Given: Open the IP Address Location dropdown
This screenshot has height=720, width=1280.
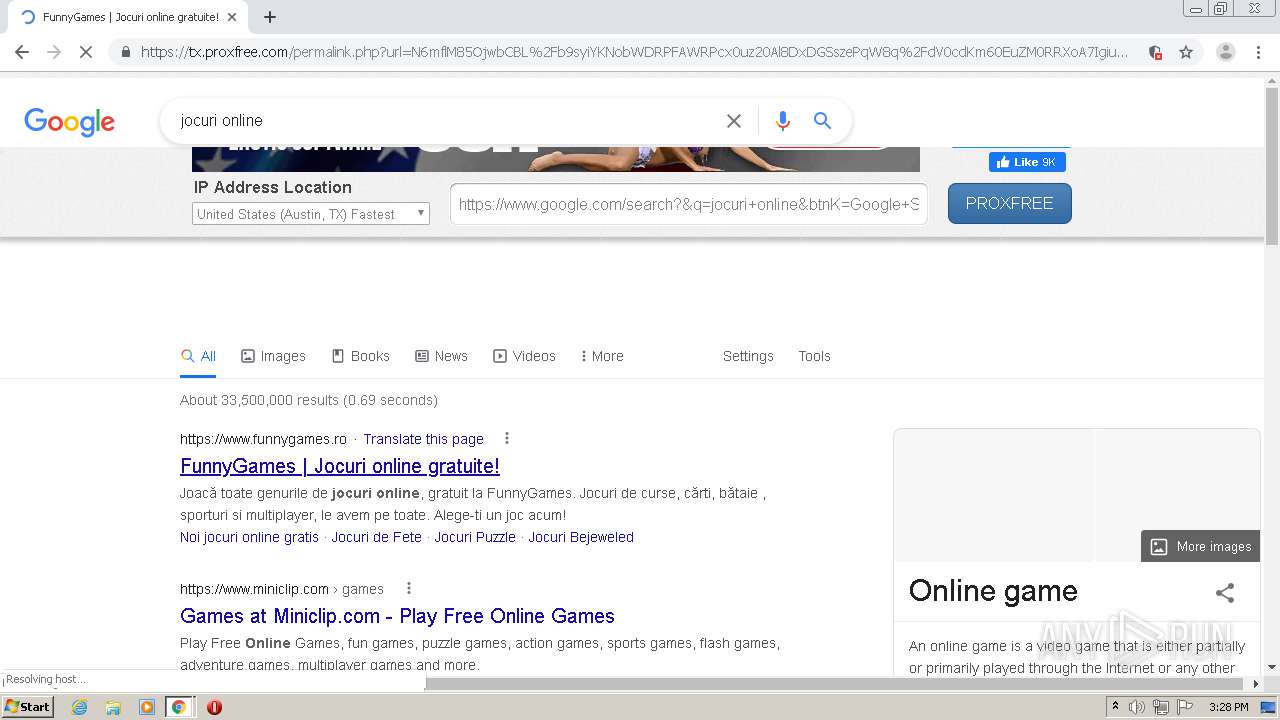Looking at the screenshot, I should 311,214.
